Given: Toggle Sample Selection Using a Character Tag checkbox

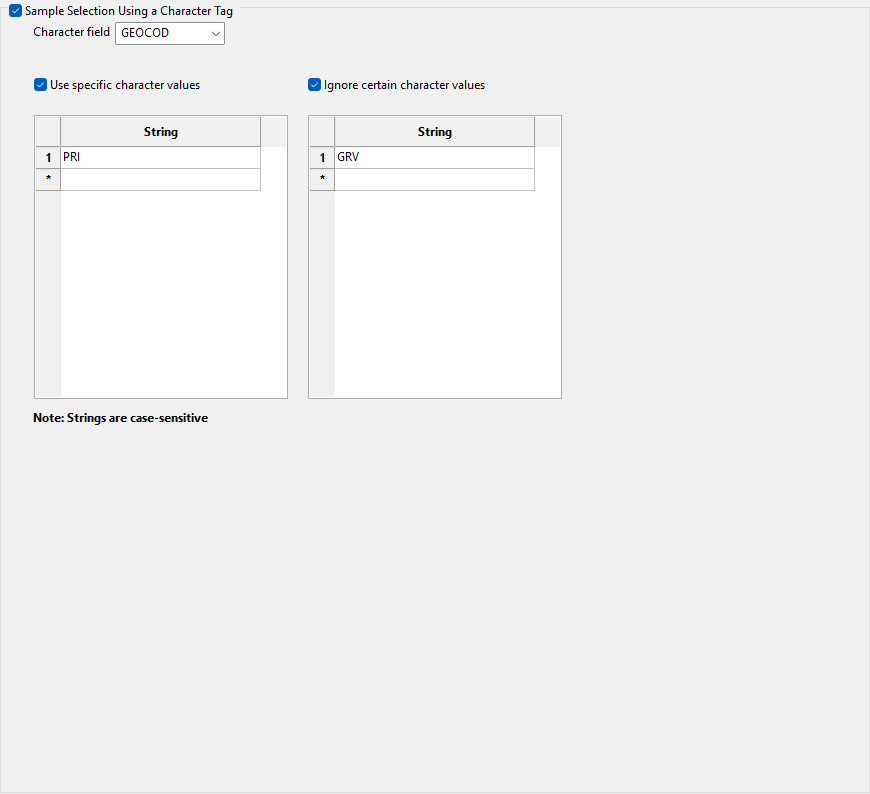Looking at the screenshot, I should [x=16, y=11].
